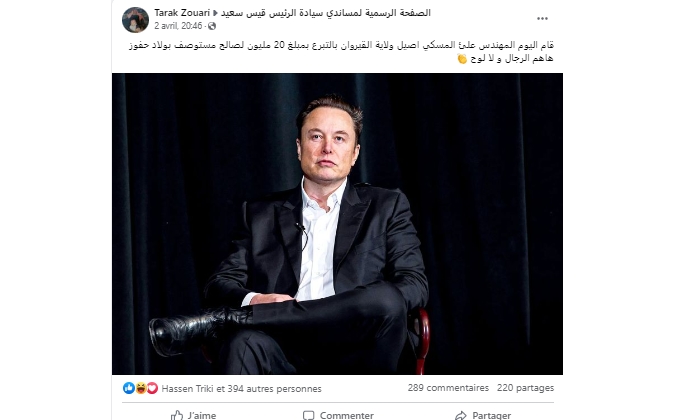
Task: Open the post photo of man in suit
Action: (337, 224)
